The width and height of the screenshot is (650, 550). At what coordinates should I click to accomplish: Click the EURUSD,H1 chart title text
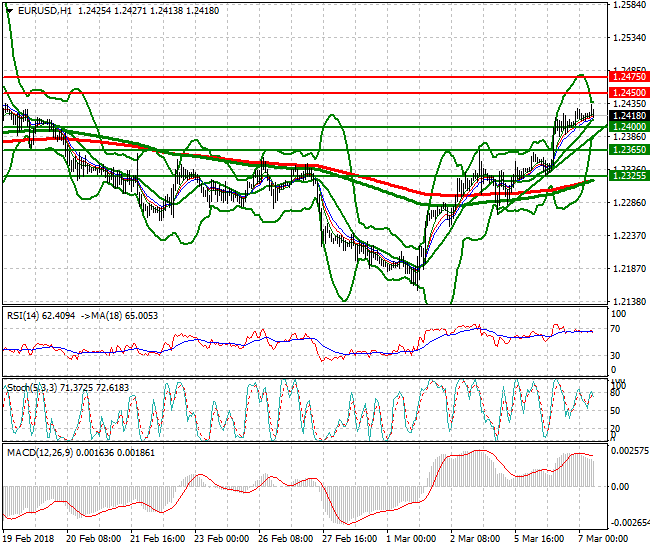[x=46, y=10]
